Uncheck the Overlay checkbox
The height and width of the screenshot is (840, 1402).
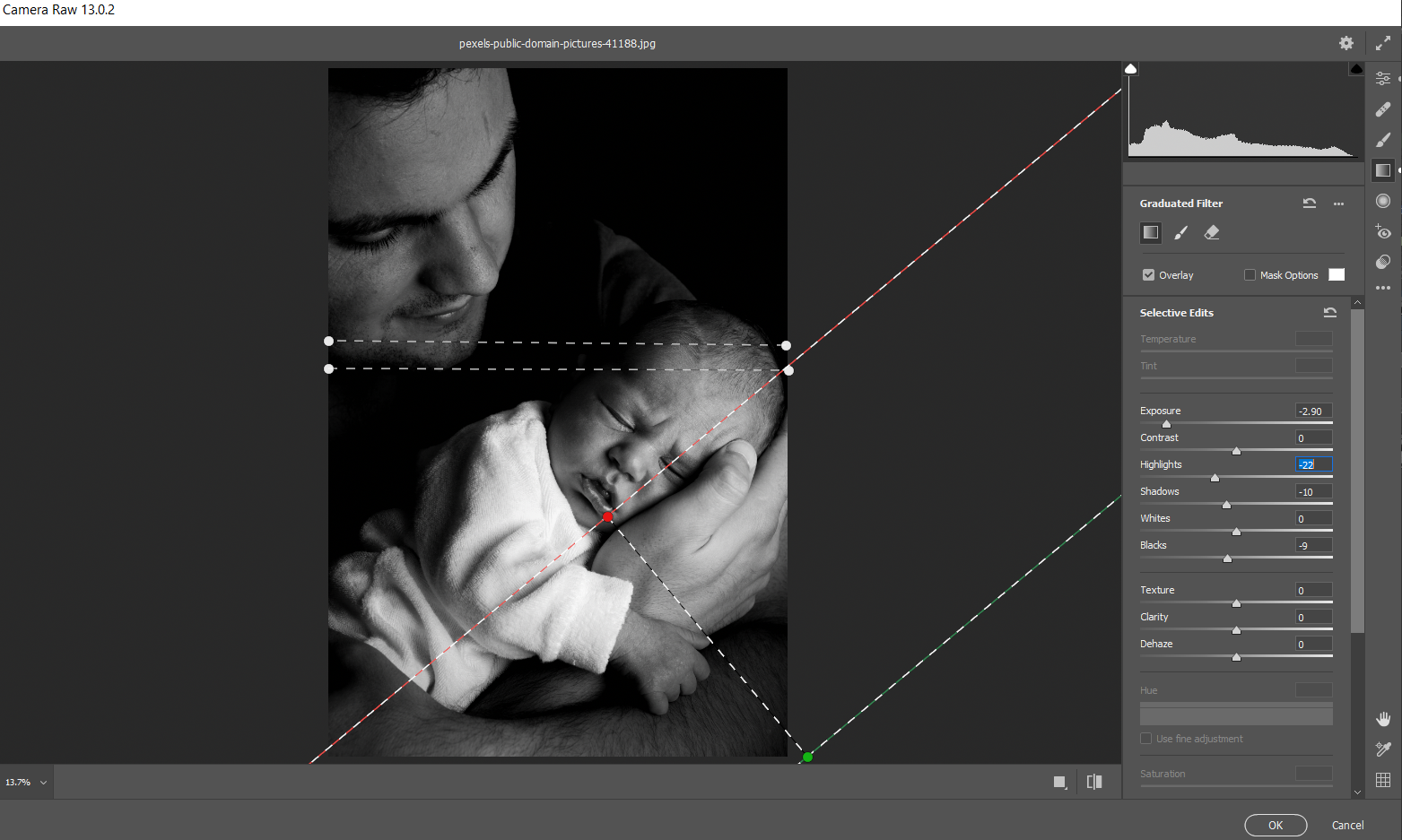(x=1148, y=275)
